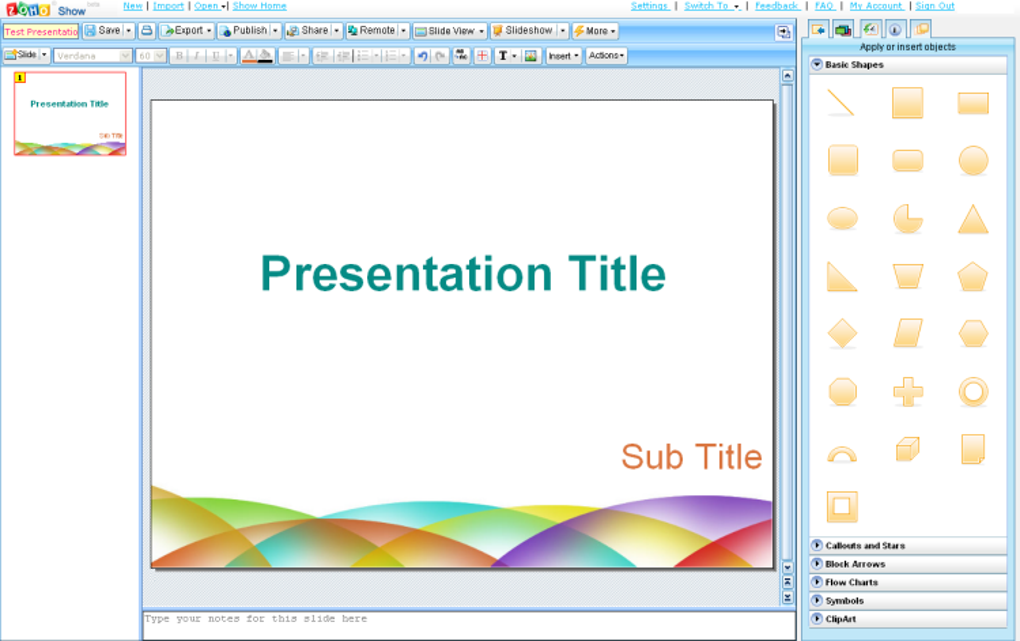Insert the pentagon shape
The height and width of the screenshot is (641, 1020).
pos(973,277)
